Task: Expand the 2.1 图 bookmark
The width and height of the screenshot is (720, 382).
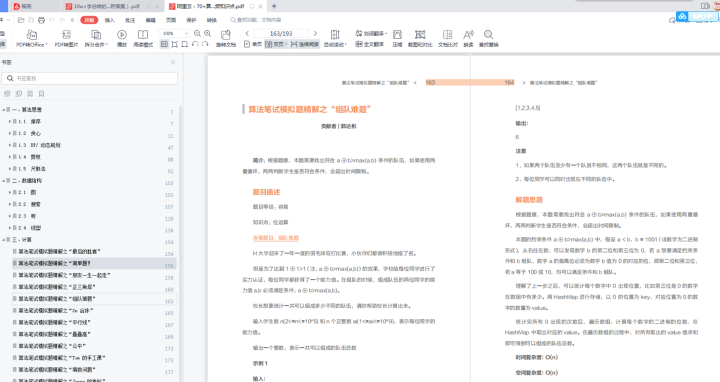Action: [x=10, y=192]
